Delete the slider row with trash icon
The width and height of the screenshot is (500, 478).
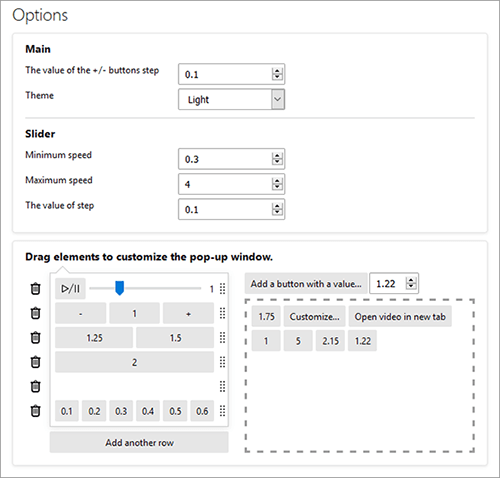pos(35,289)
